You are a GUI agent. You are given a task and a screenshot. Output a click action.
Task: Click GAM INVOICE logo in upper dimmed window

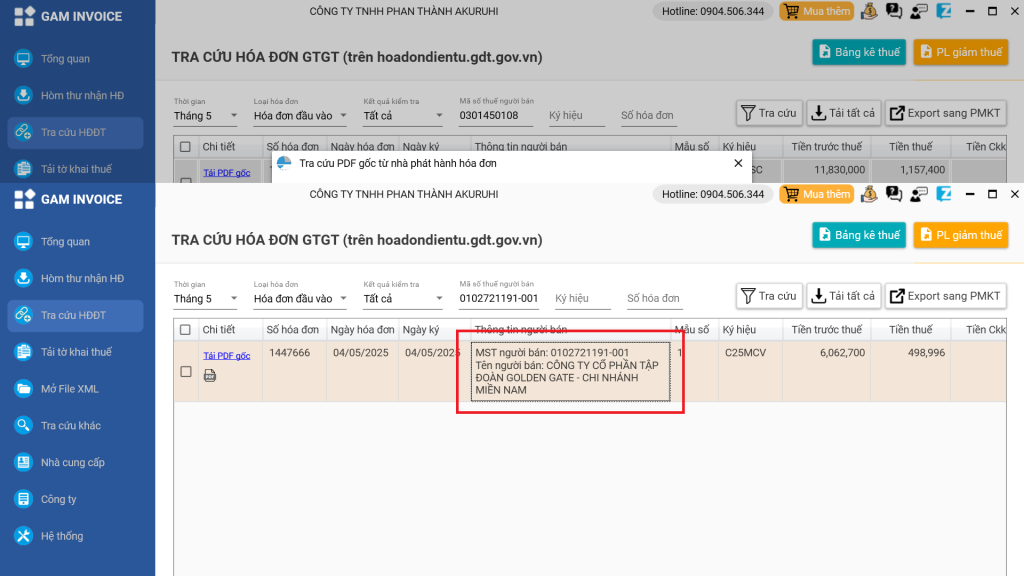click(x=24, y=16)
